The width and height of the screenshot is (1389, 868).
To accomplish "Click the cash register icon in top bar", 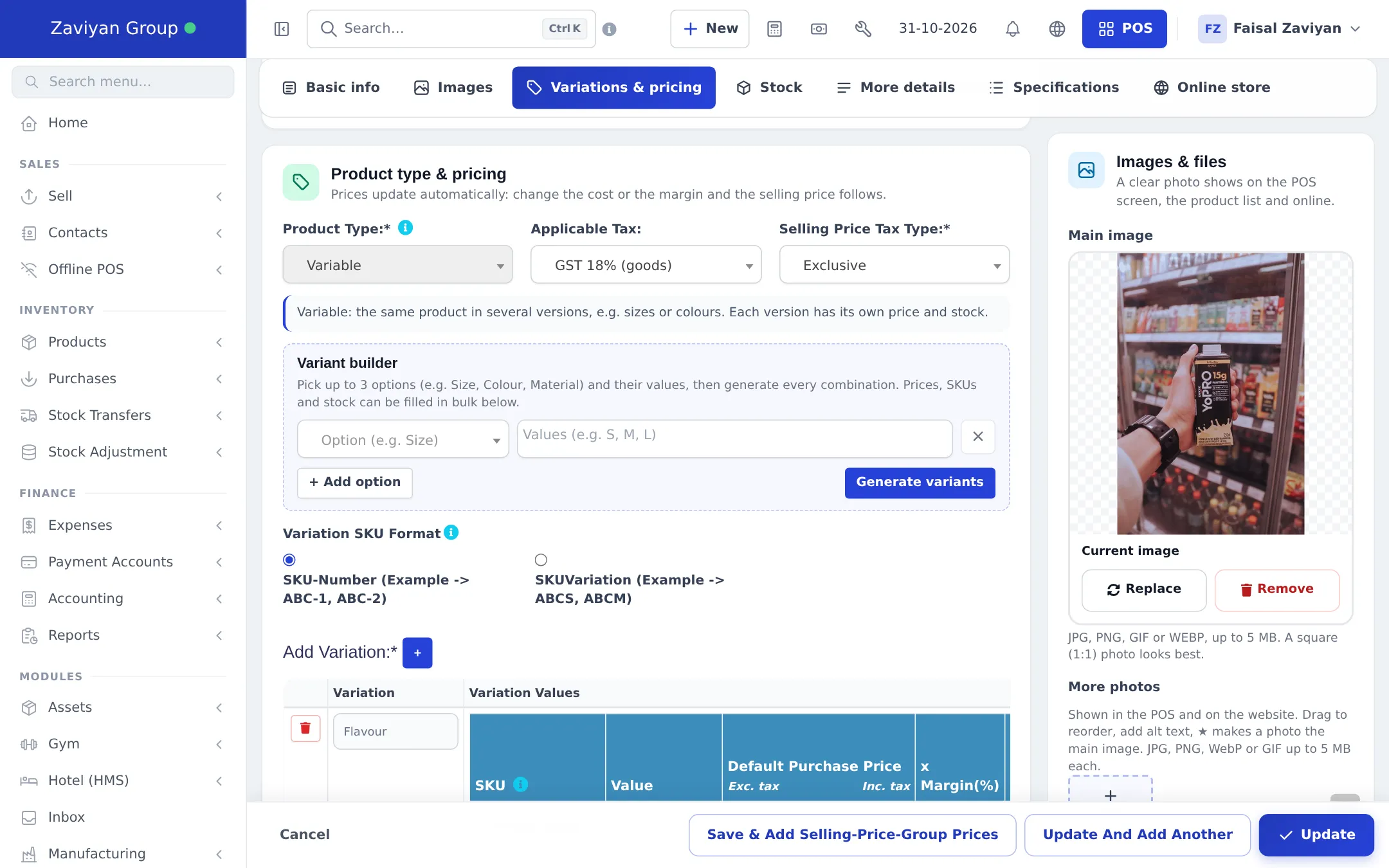I will pyautogui.click(x=819, y=29).
